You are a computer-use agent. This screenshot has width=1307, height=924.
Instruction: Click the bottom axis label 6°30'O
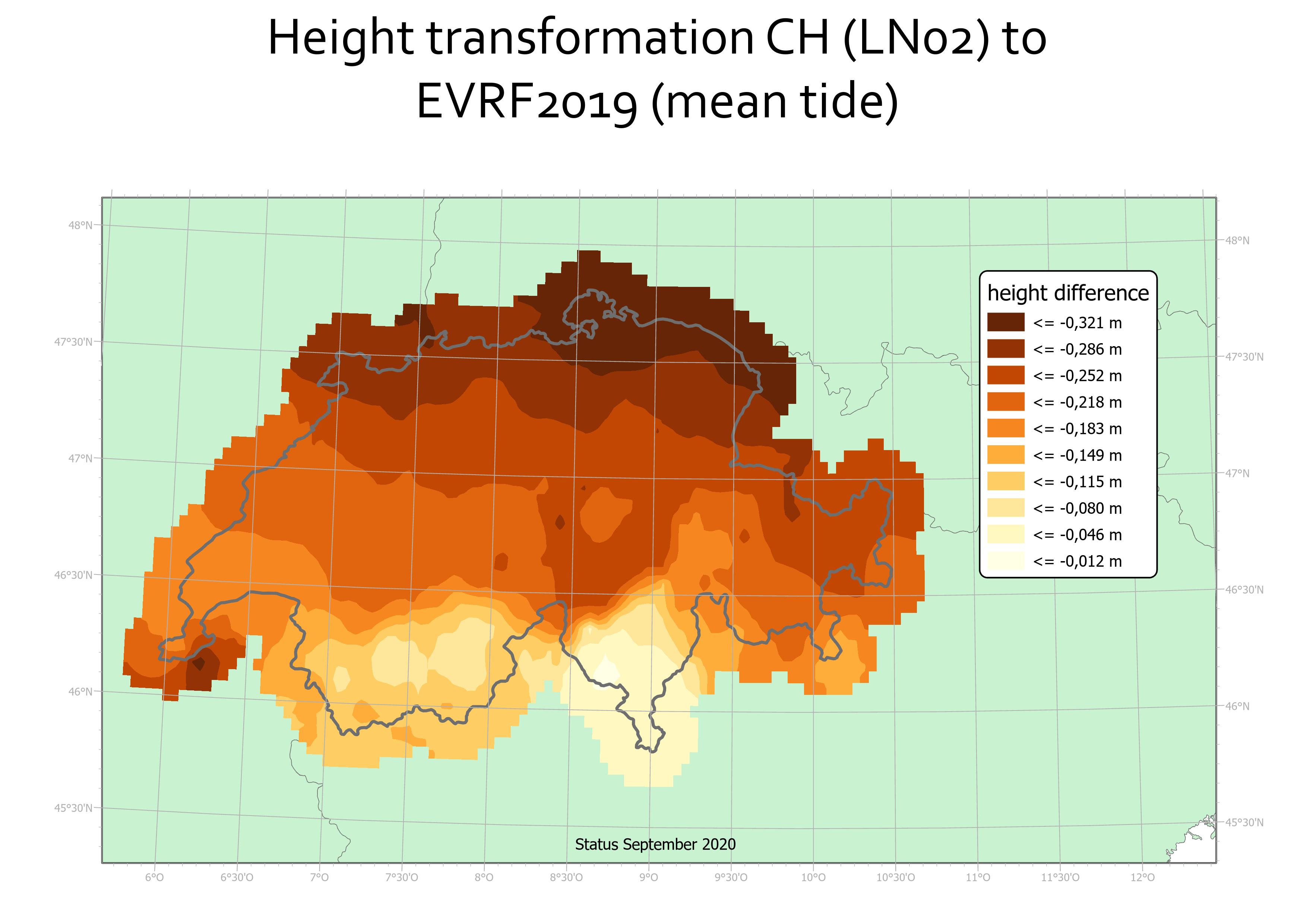pyautogui.click(x=237, y=877)
